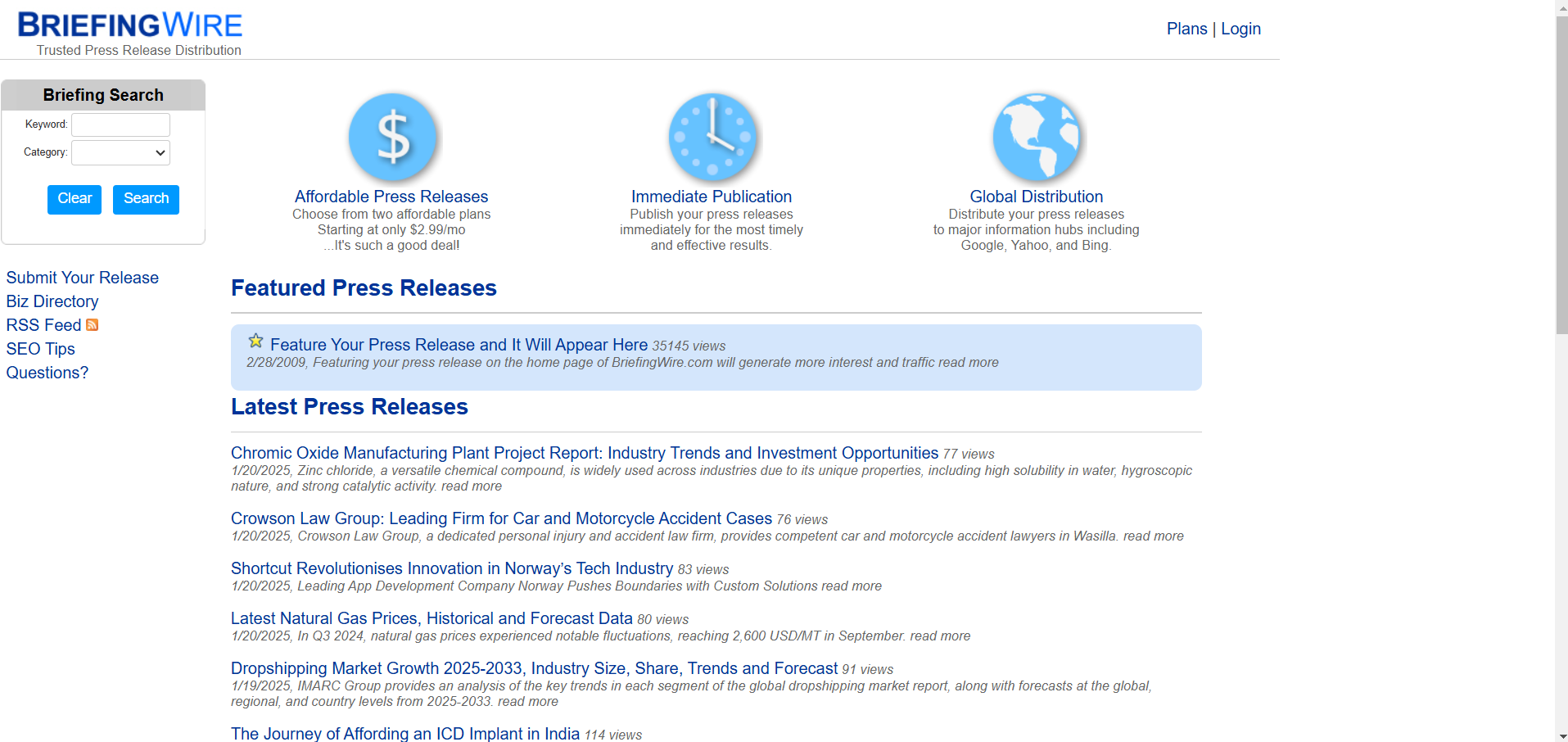This screenshot has height=742, width=1568.
Task: Click read more under Chromic Oxide article
Action: click(472, 486)
